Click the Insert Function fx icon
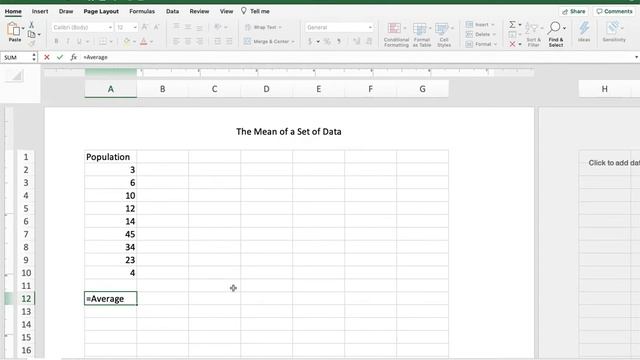 click(x=73, y=57)
